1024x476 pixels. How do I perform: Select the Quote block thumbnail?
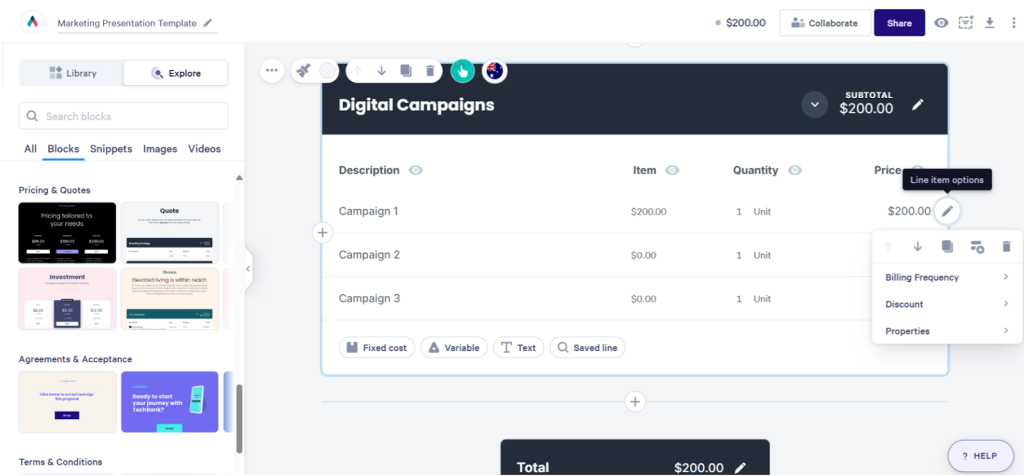(x=170, y=233)
